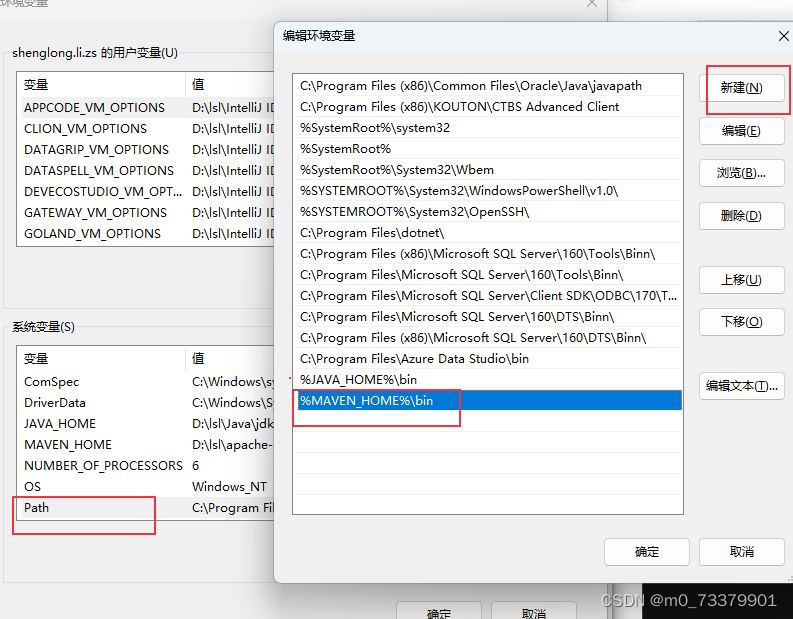The height and width of the screenshot is (619, 793).
Task: Click value 6 of NUMBER_OF_PROCESSORS
Action: (195, 466)
